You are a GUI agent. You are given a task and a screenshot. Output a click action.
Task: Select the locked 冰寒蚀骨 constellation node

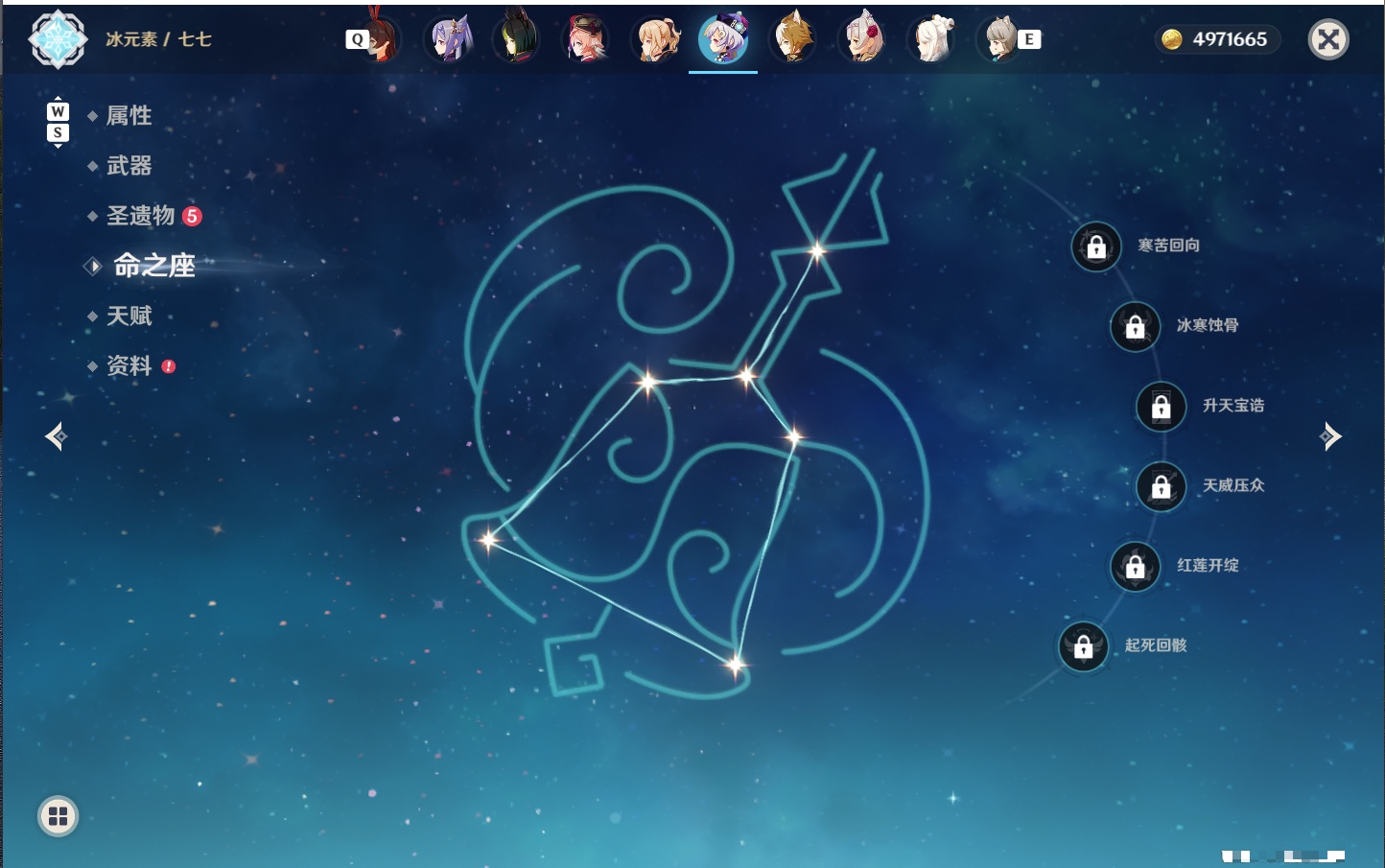click(1136, 327)
